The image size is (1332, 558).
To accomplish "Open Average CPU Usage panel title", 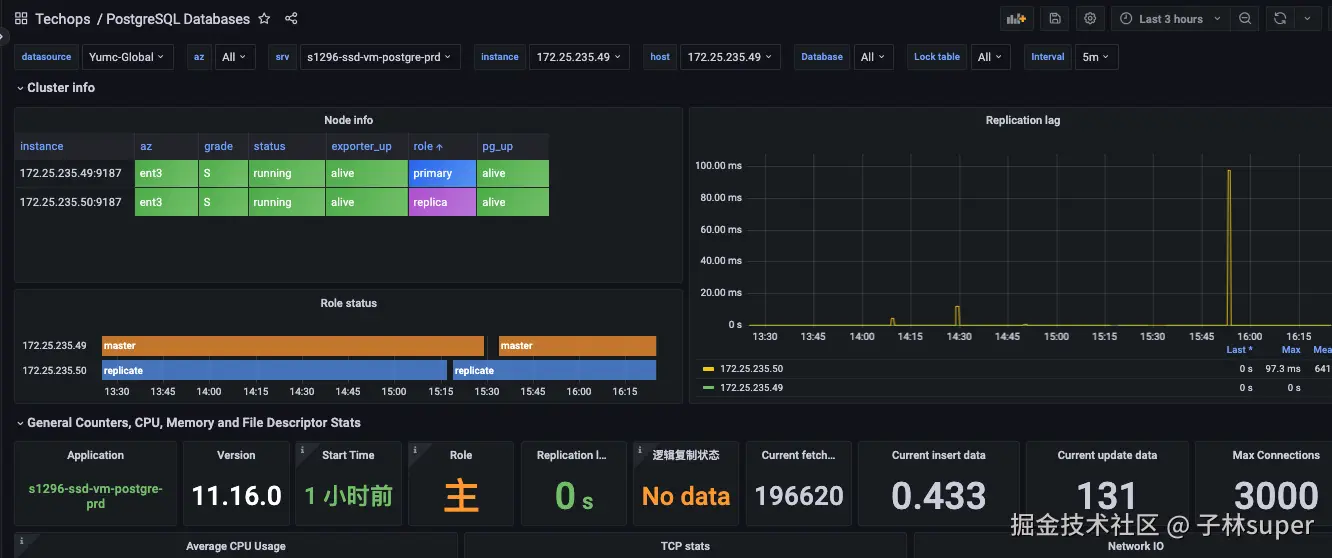I will tap(235, 546).
